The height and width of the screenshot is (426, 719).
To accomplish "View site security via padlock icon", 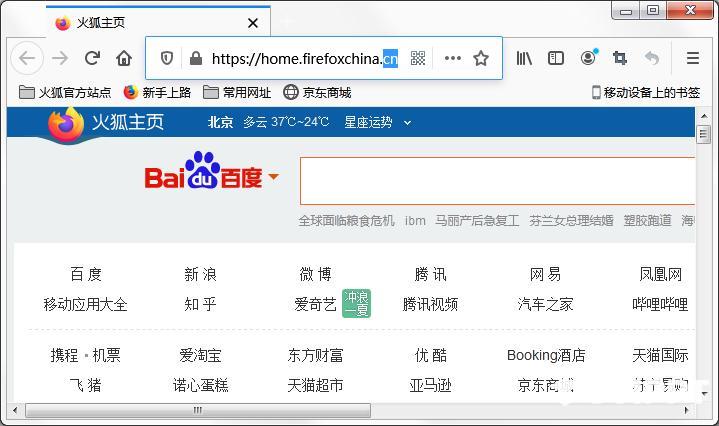I will click(196, 58).
